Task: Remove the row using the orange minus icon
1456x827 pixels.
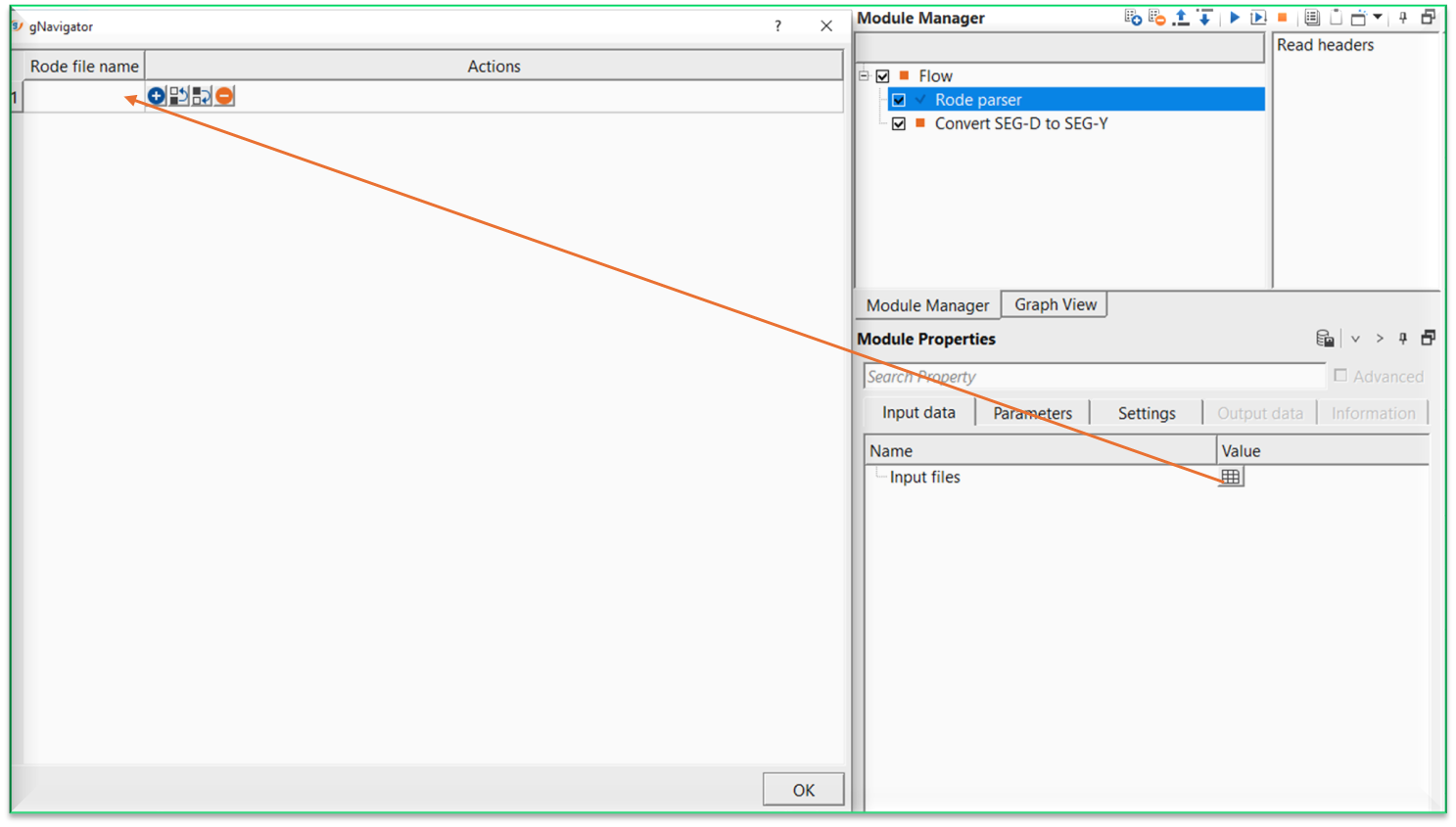Action: tap(222, 96)
